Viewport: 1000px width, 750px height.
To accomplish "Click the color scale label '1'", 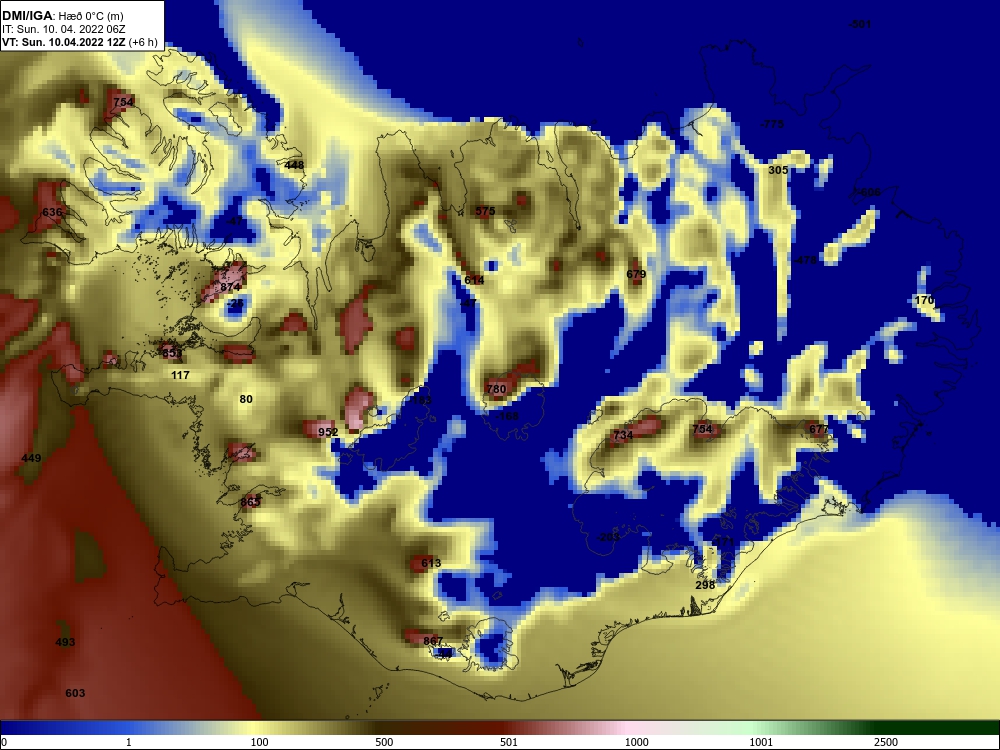I will 129,742.
